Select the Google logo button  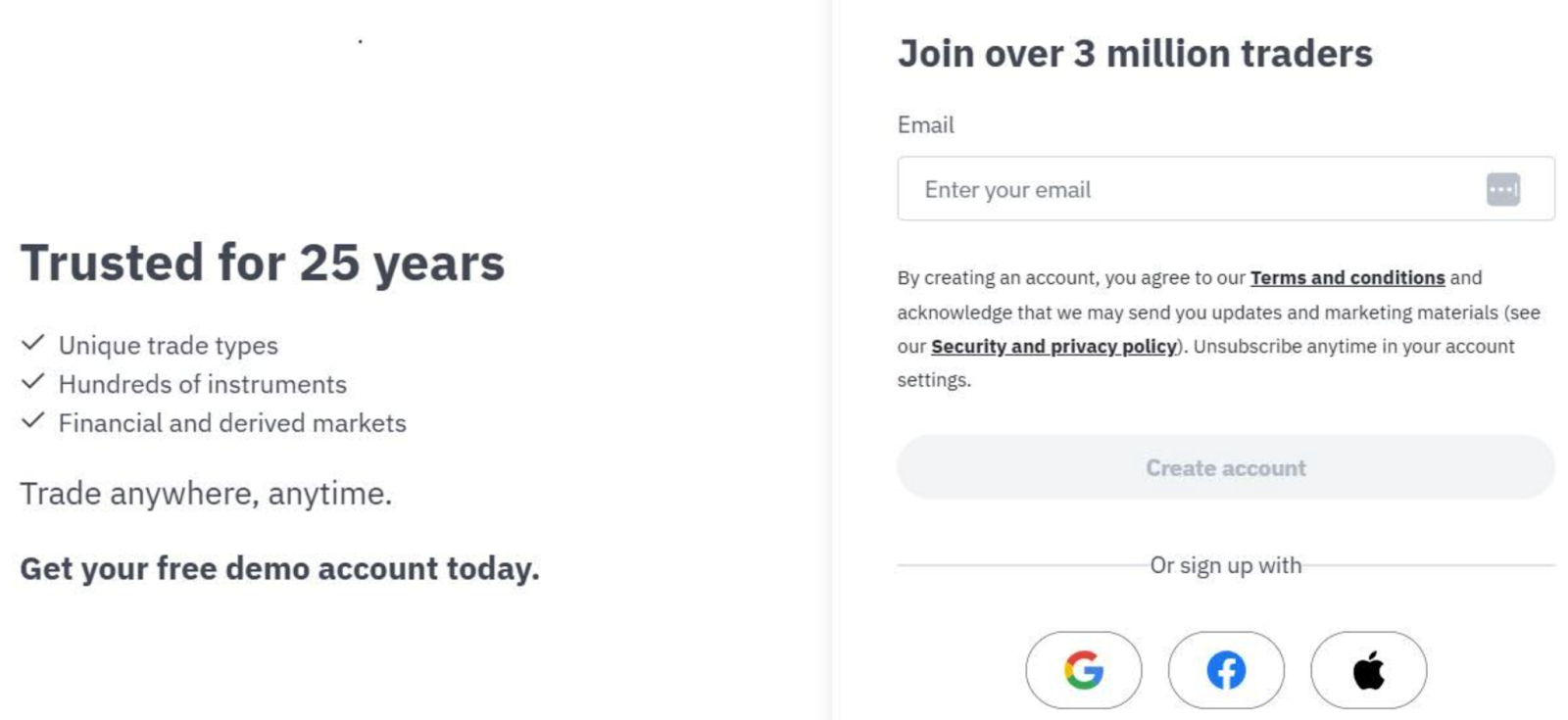click(1086, 670)
